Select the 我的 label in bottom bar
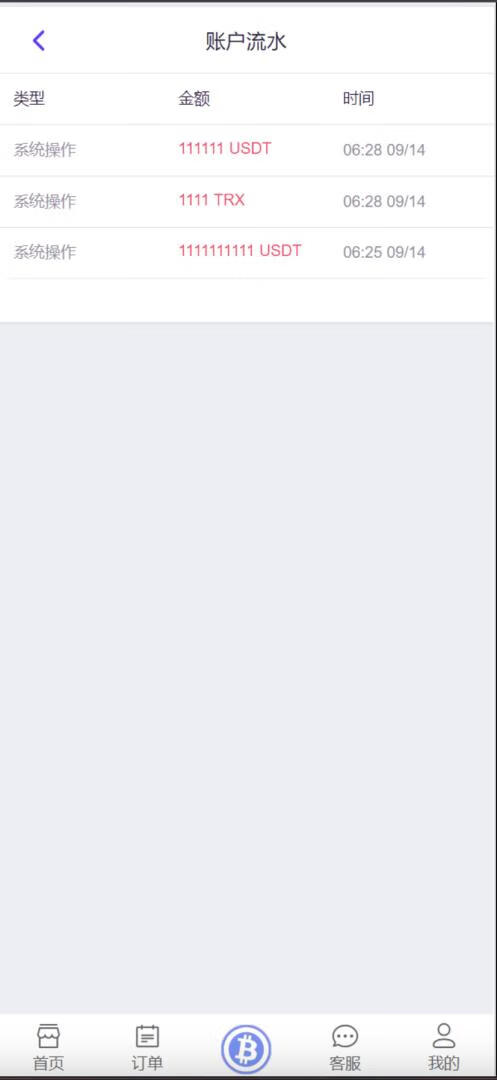 444,1063
